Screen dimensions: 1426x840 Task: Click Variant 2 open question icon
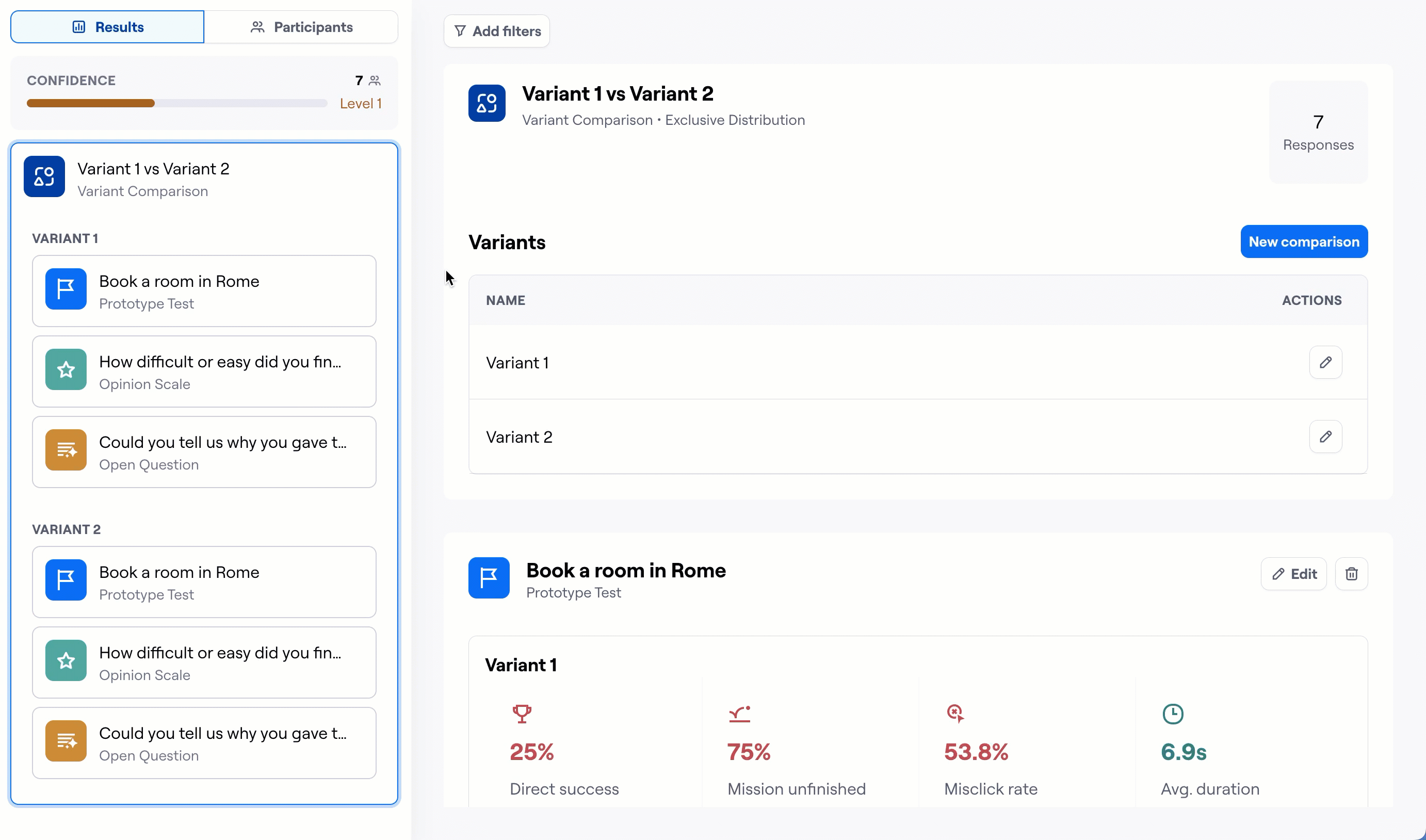66,741
